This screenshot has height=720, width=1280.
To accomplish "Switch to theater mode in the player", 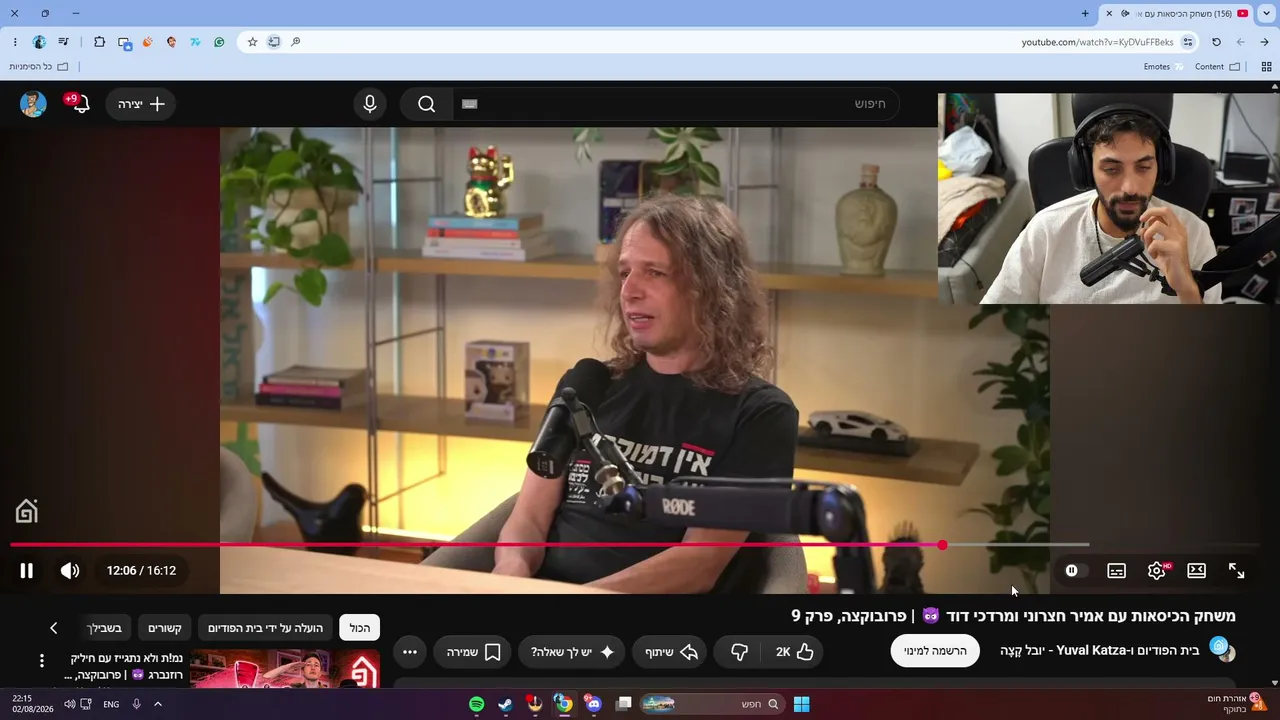I will [1196, 571].
